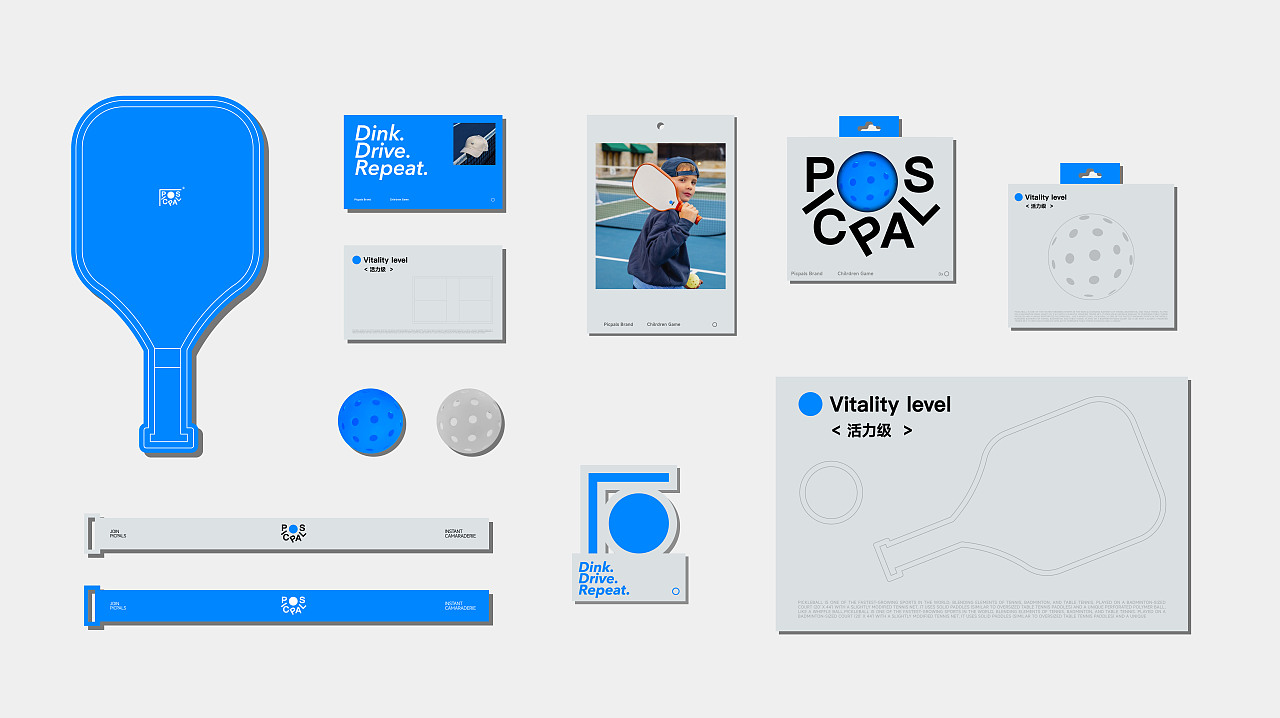
Task: Click the white cap image on the blue card
Action: click(474, 143)
